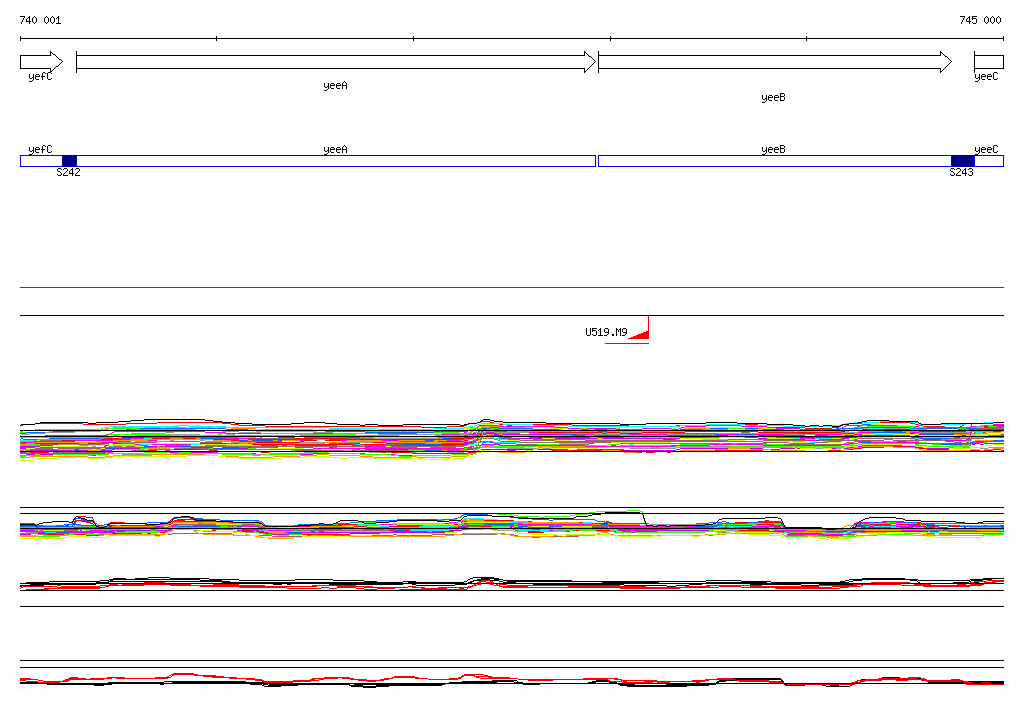Click the yeeB blue outlined track box

[x=775, y=161]
